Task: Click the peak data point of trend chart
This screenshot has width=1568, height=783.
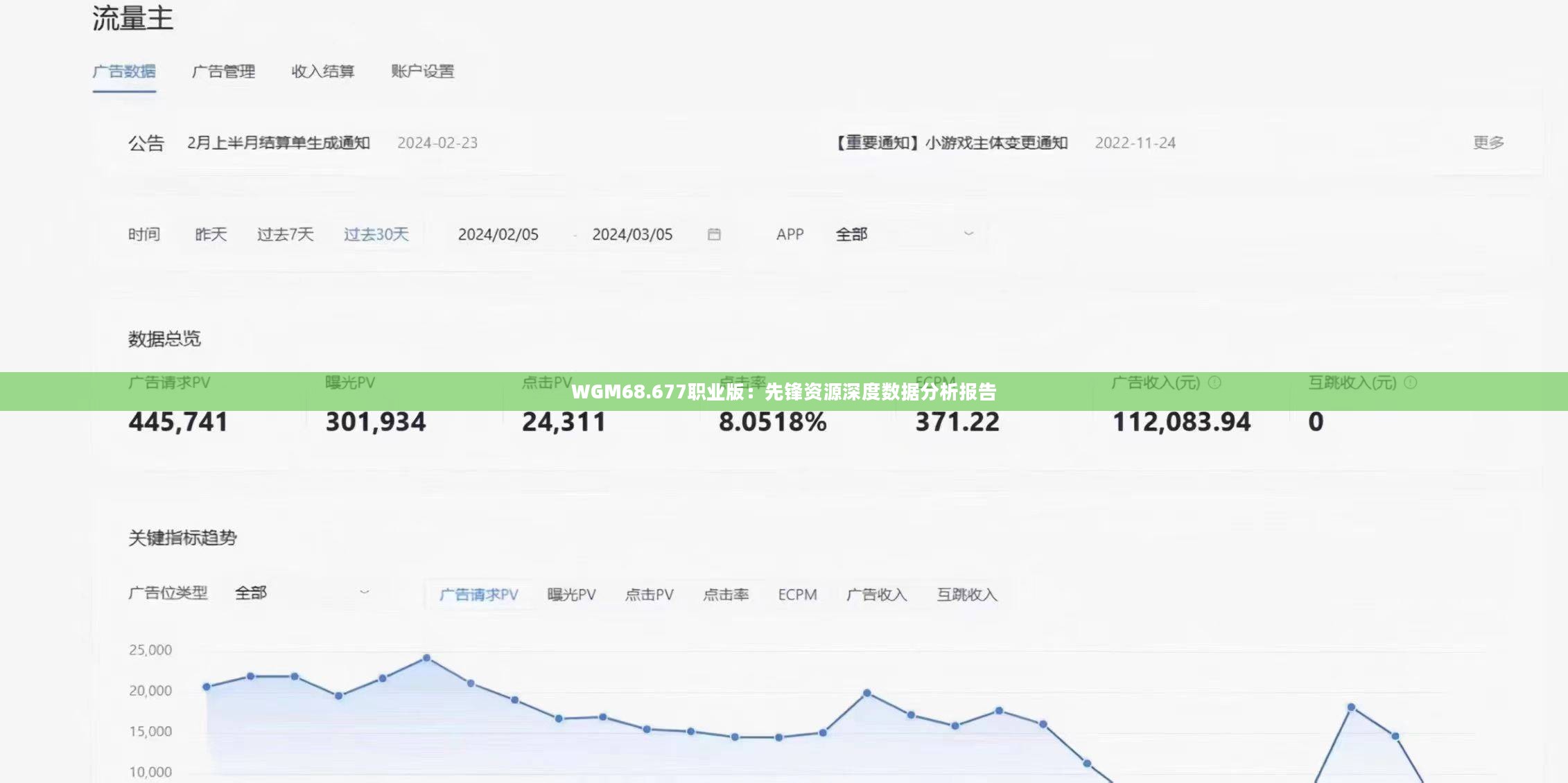Action: [x=426, y=658]
